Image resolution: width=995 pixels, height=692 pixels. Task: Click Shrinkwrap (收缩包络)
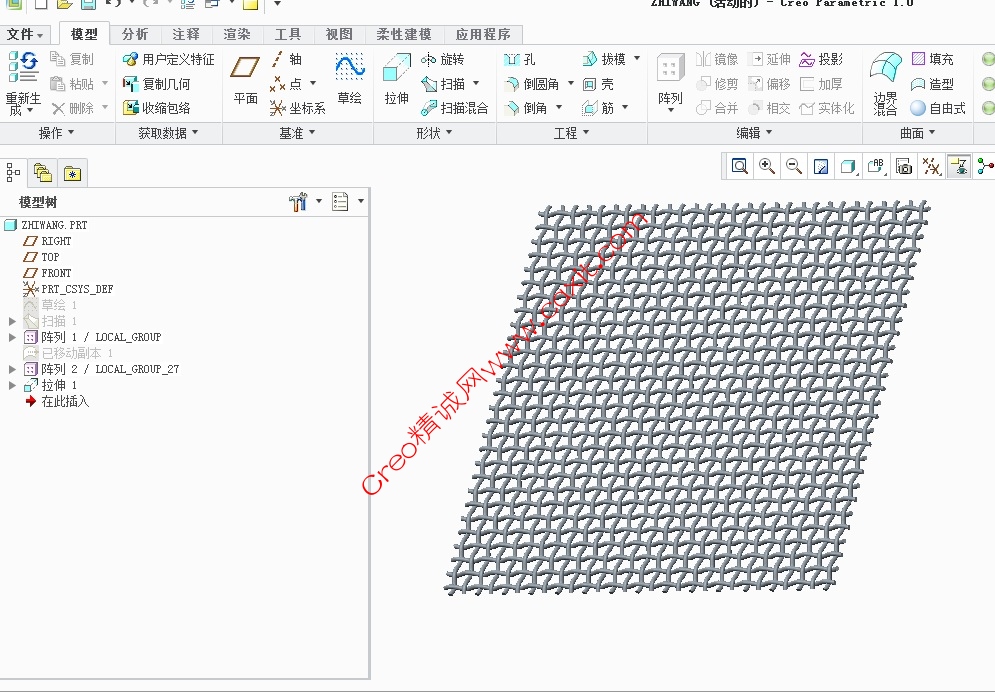(x=157, y=108)
